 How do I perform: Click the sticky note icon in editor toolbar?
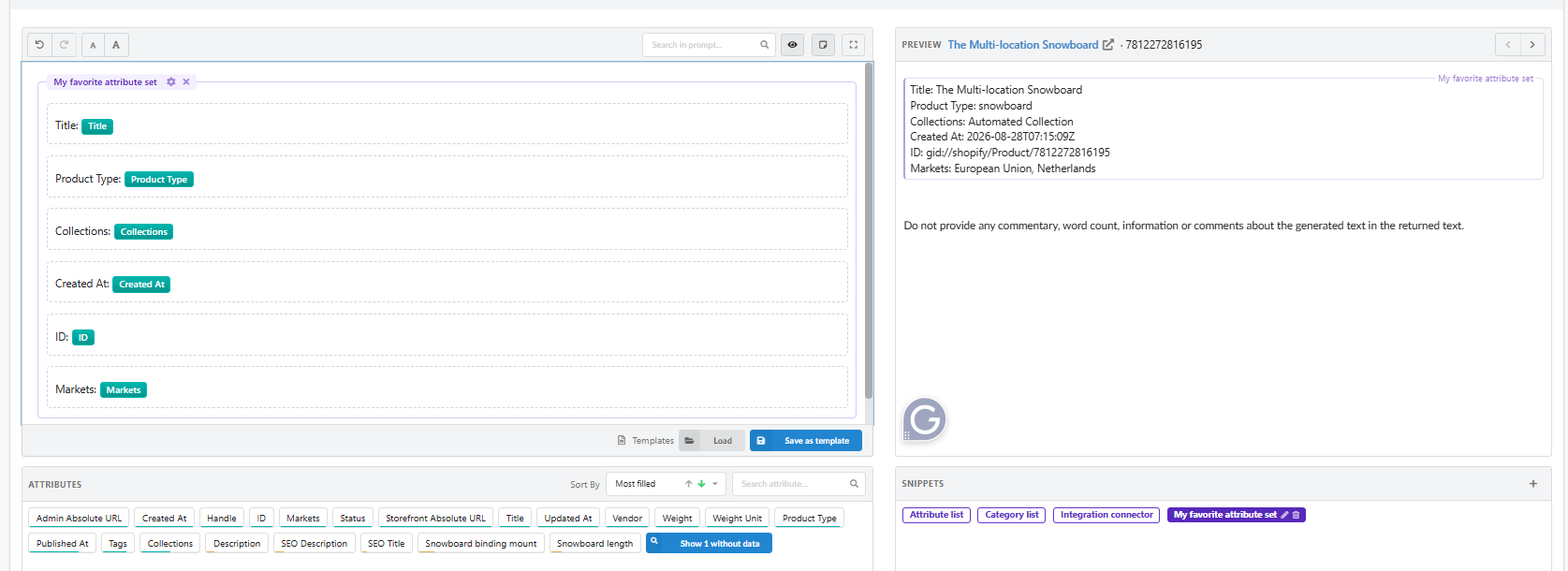(823, 45)
